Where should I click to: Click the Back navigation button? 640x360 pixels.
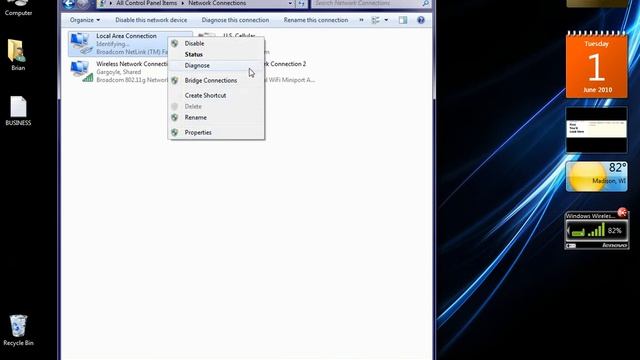click(69, 4)
